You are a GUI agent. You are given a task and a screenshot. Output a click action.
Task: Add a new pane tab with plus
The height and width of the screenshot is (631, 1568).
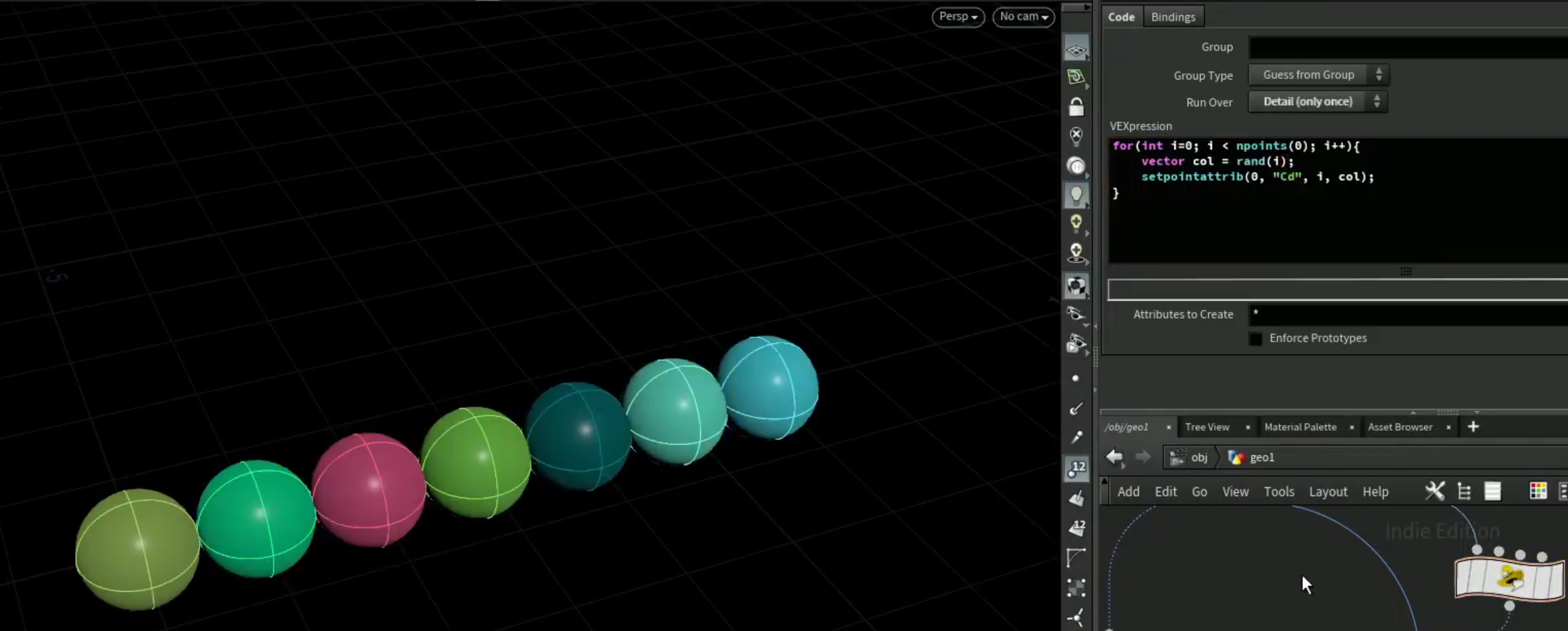tap(1473, 426)
